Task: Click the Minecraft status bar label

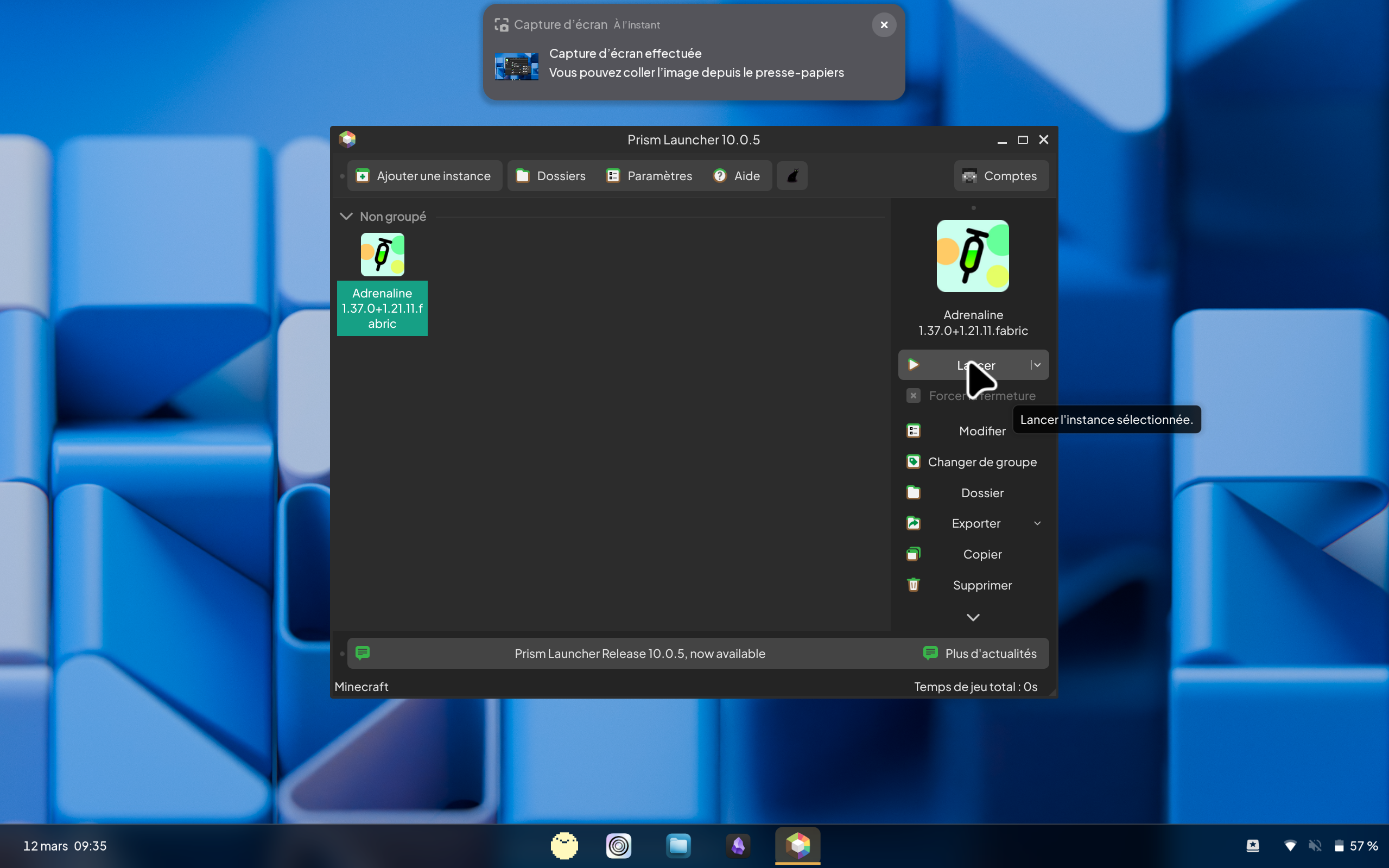Action: pyautogui.click(x=361, y=687)
